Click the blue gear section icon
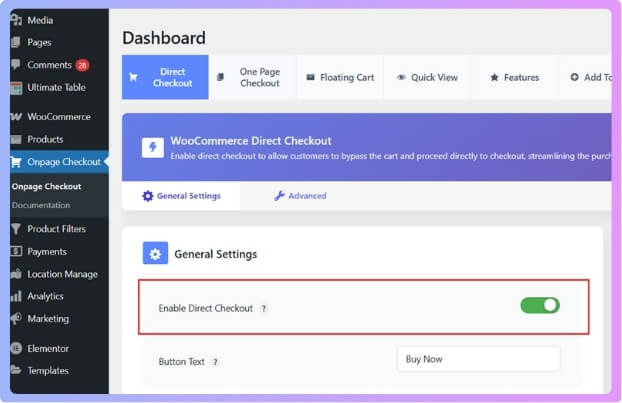Viewport: 622px width, 403px height. coord(155,253)
